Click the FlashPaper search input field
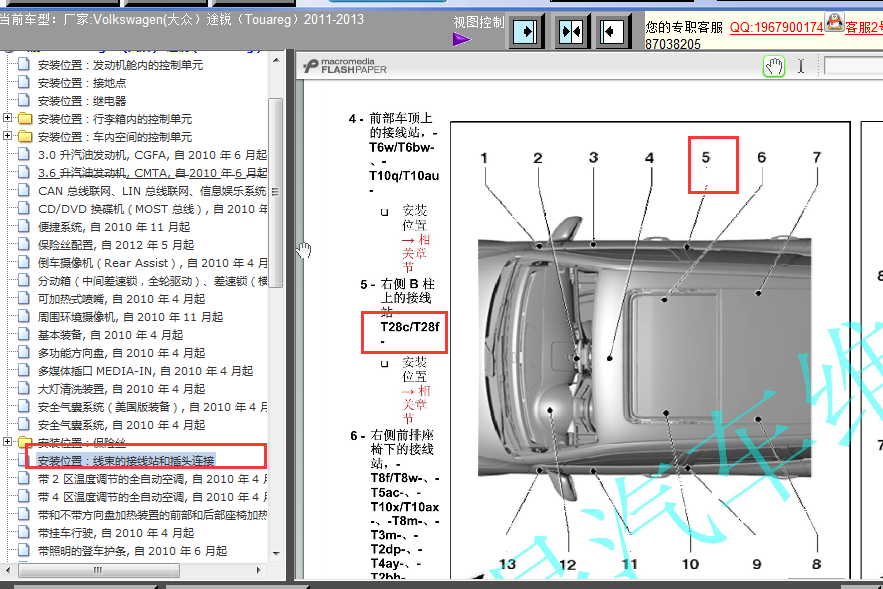This screenshot has width=883, height=589. 853,66
